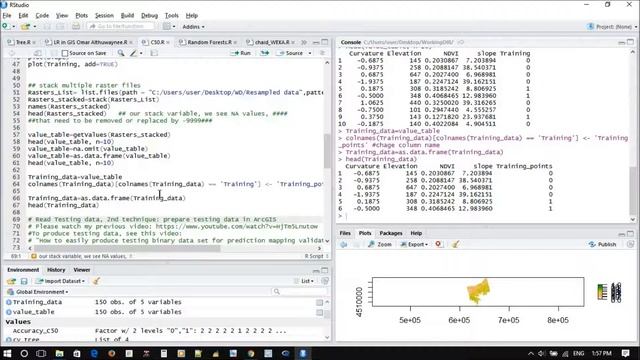Click the Environment search field
640x360 pixels.
pyautogui.click(x=299, y=292)
